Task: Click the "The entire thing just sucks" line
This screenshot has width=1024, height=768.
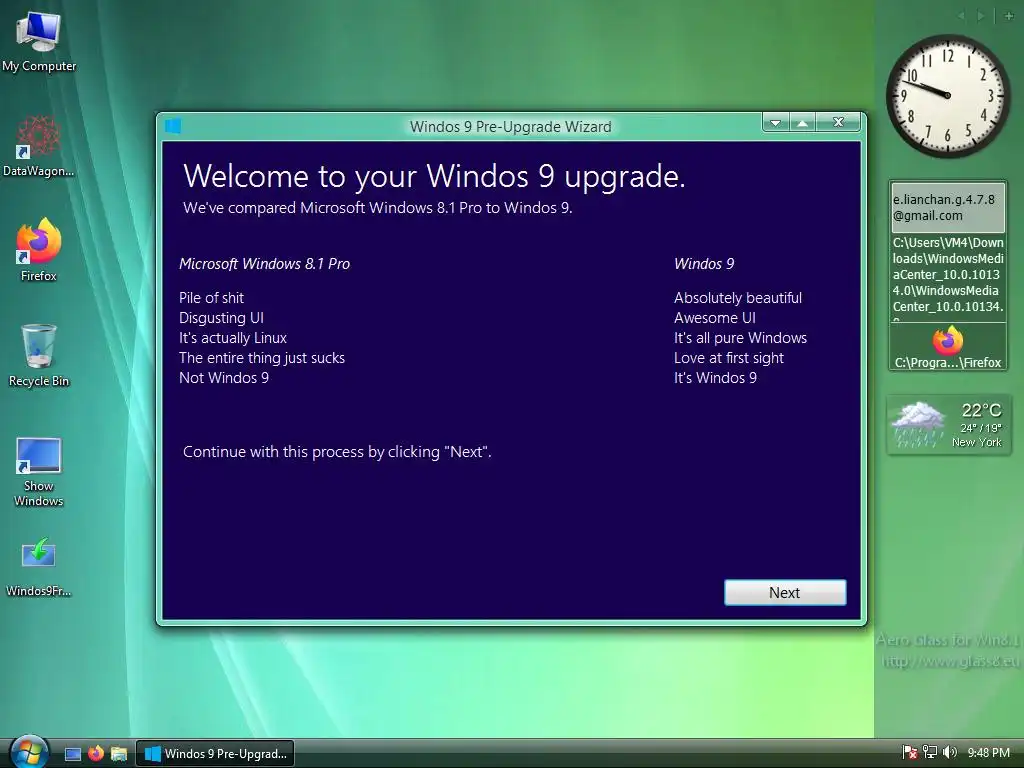Action: click(262, 358)
